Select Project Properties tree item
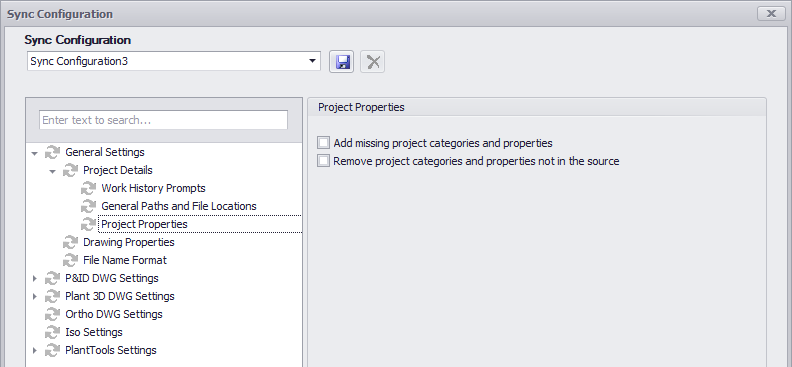This screenshot has height=367, width=792. pos(144,224)
